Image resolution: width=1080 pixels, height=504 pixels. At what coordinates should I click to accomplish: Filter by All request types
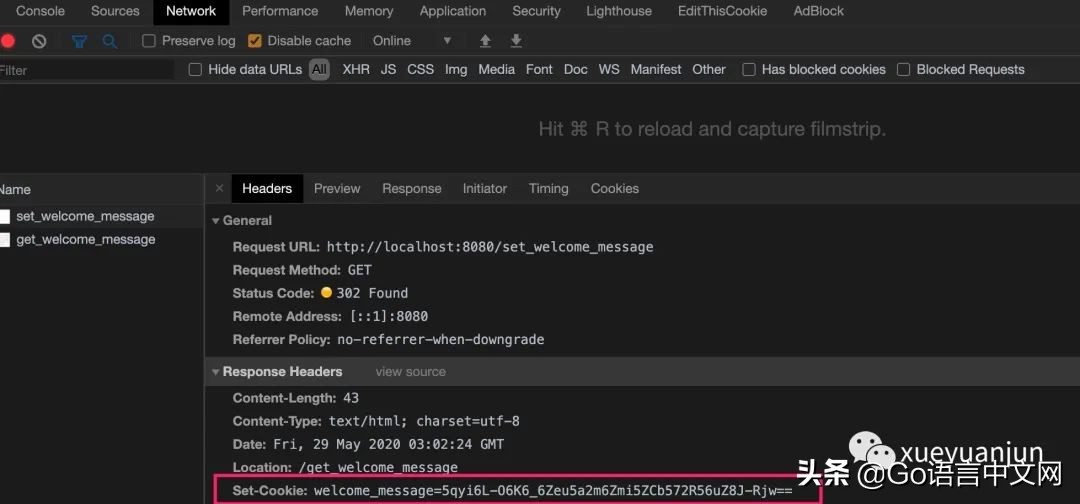click(x=319, y=70)
